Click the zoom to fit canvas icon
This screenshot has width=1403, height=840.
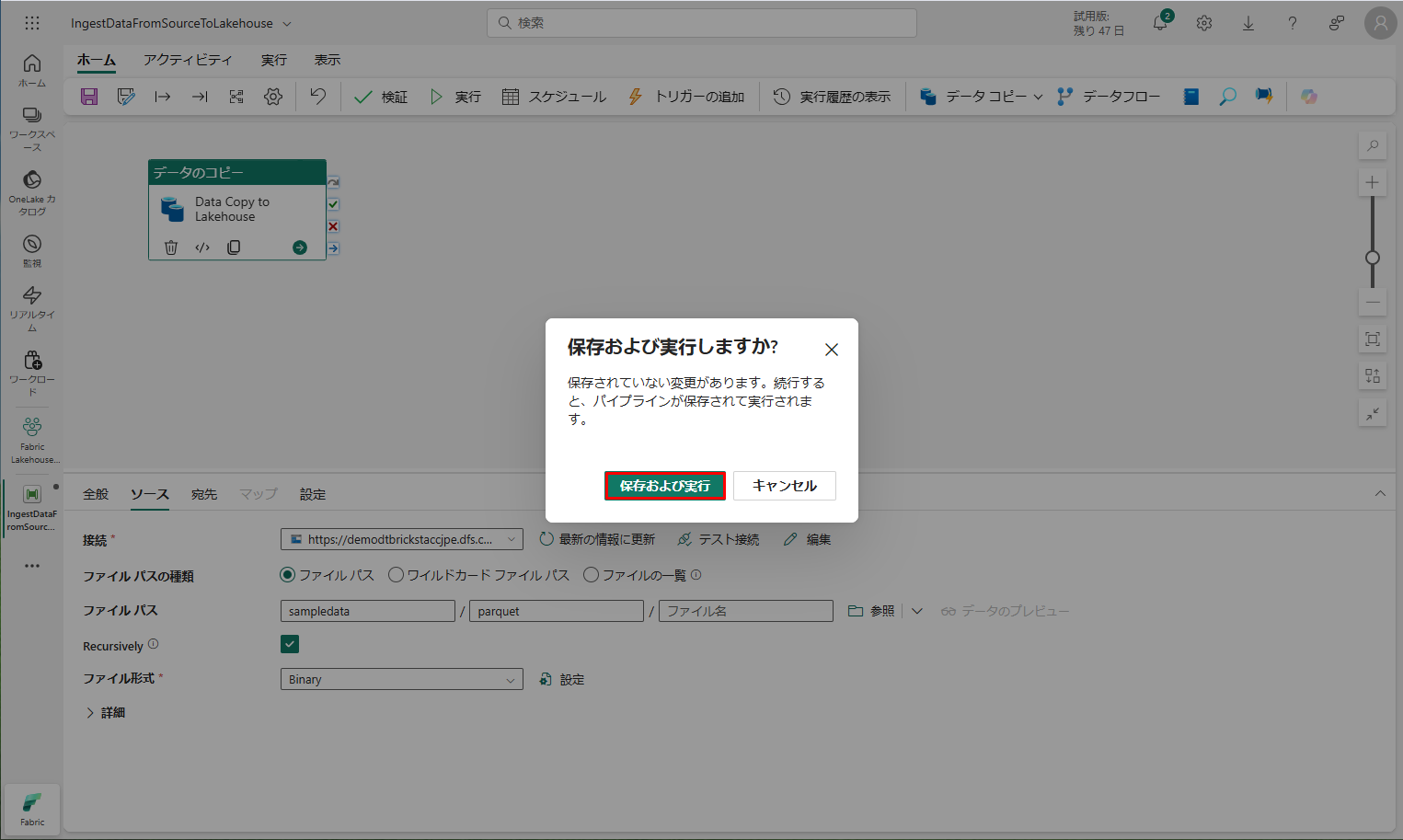(x=1372, y=339)
